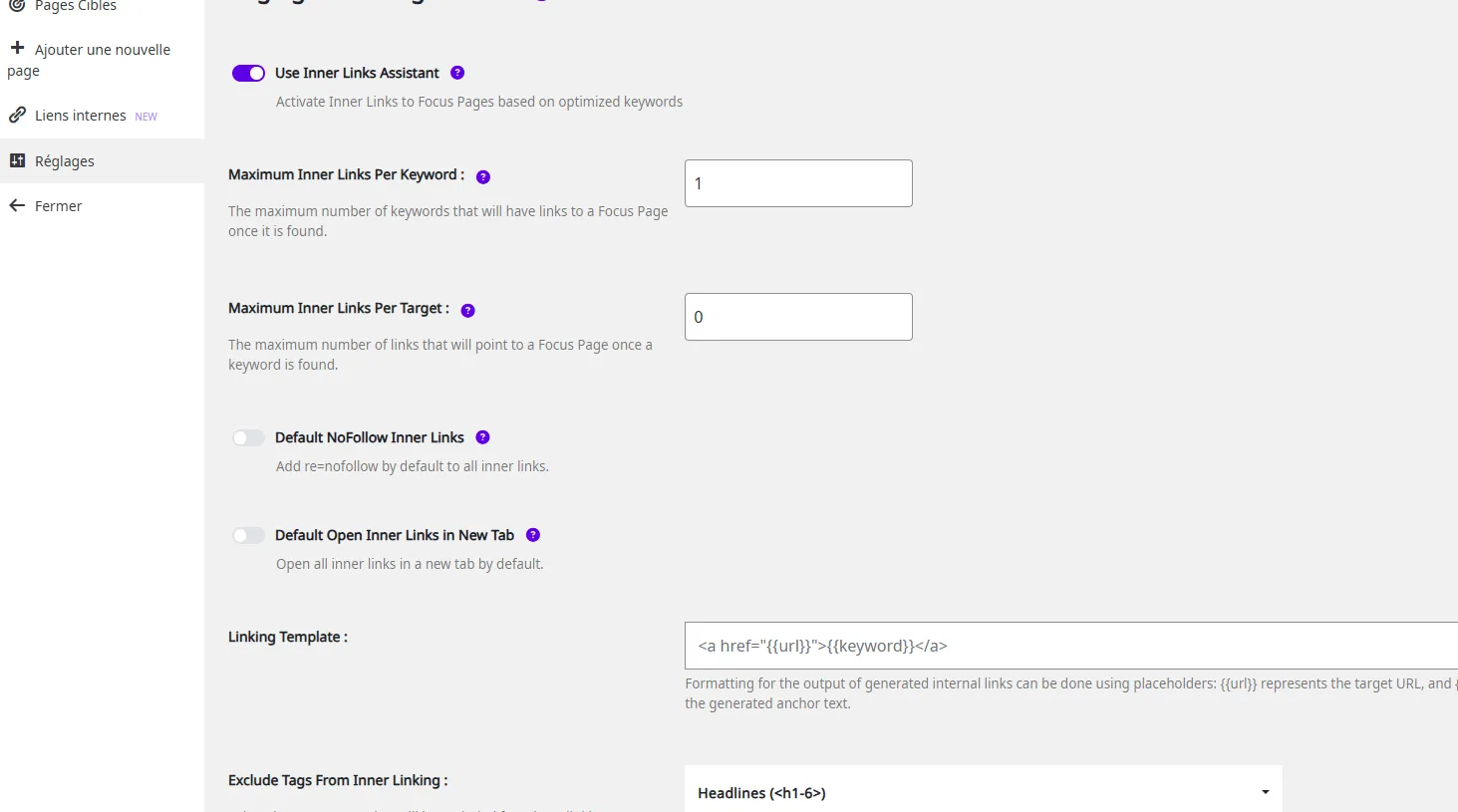Open help for Maximum Inner Links Per Target
The image size is (1458, 812).
click(468, 311)
